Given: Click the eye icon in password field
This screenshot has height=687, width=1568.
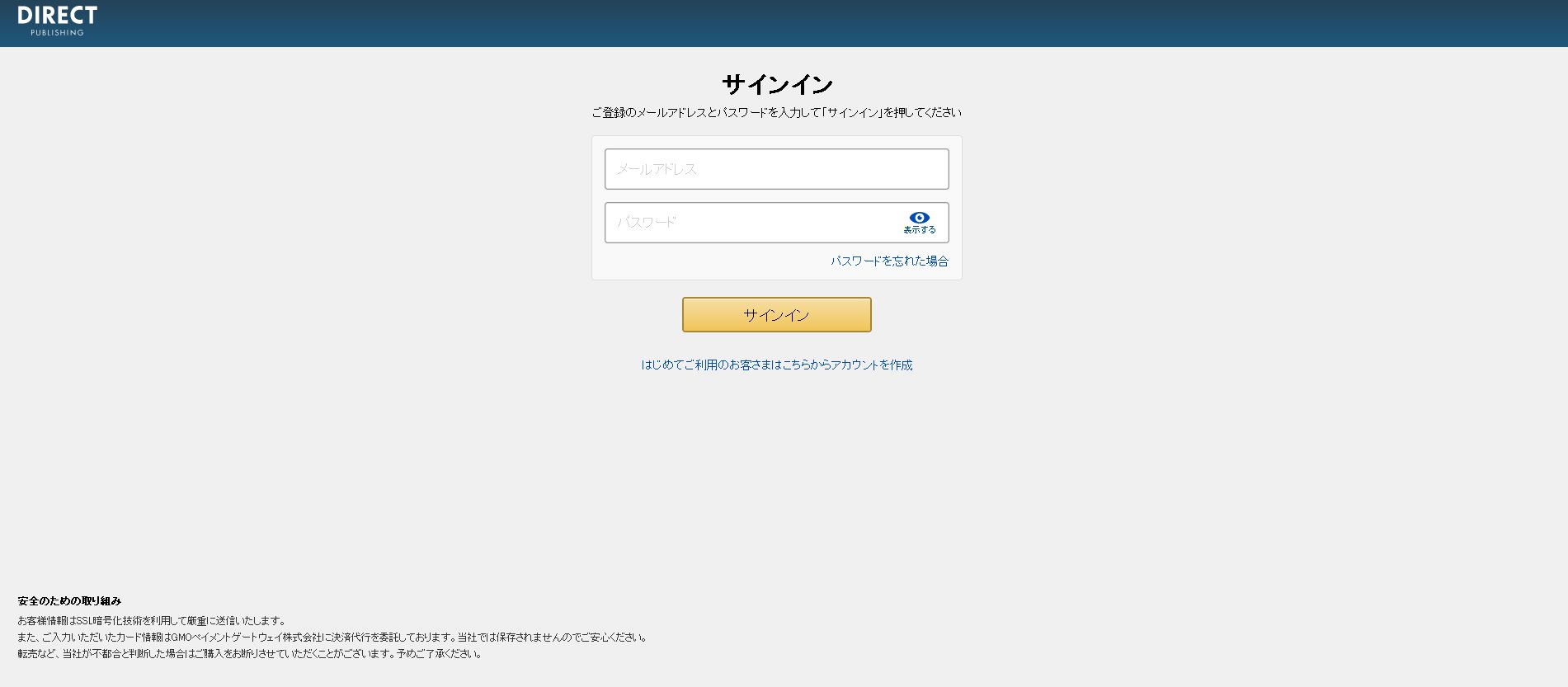Looking at the screenshot, I should (x=919, y=218).
